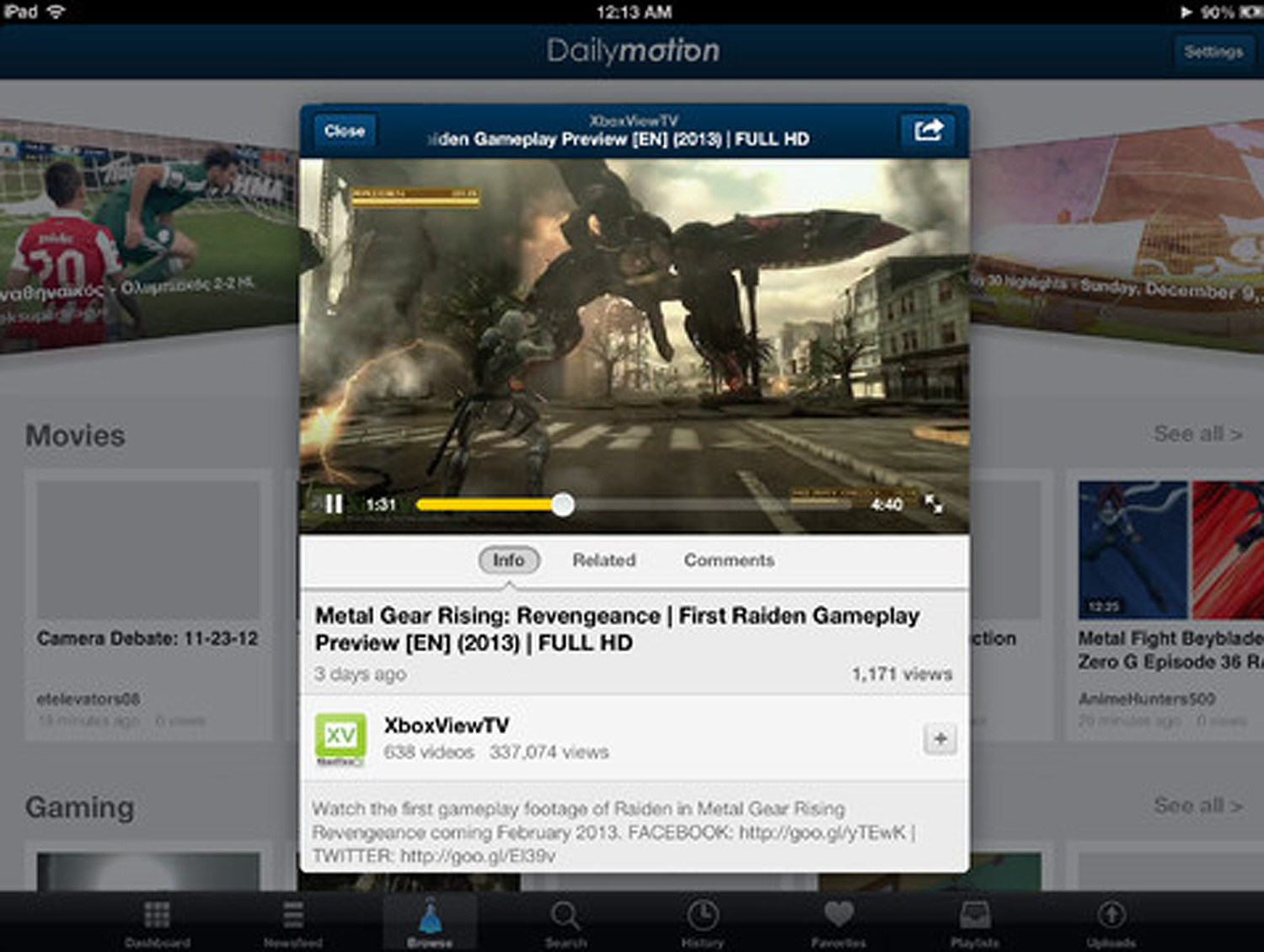
Task: Expand Gaming with See all
Action: 1197,806
